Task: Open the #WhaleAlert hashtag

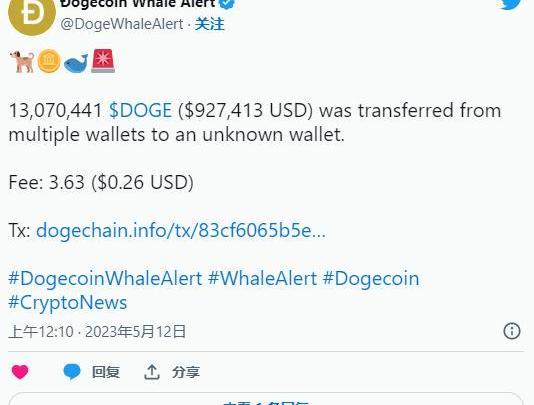Action: 263,278
